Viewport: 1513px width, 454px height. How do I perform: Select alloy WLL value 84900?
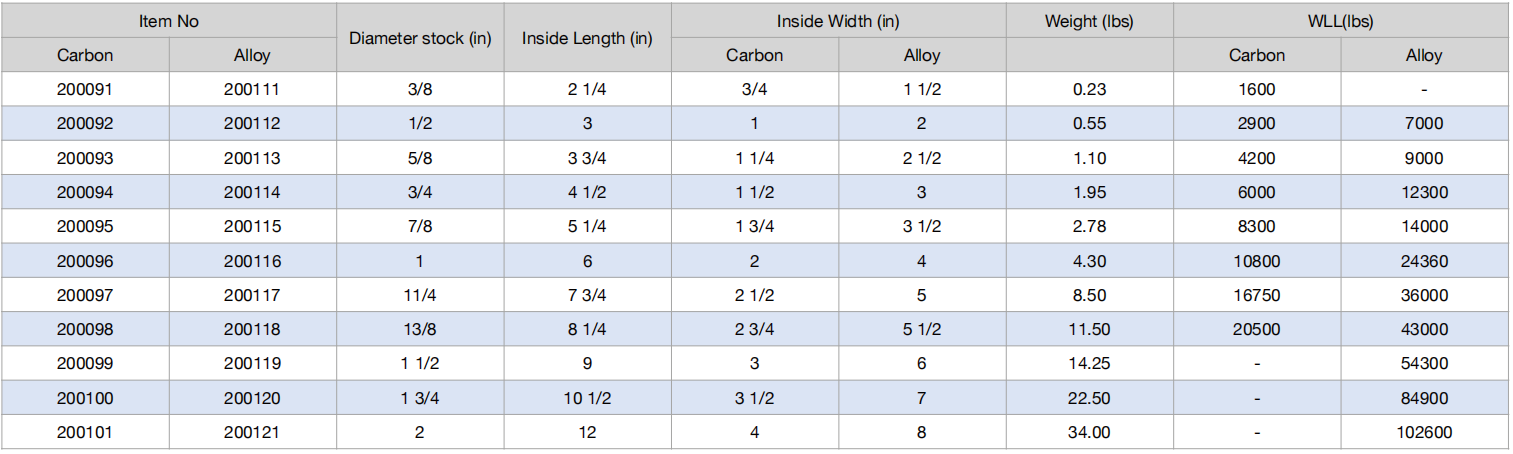click(x=1424, y=398)
